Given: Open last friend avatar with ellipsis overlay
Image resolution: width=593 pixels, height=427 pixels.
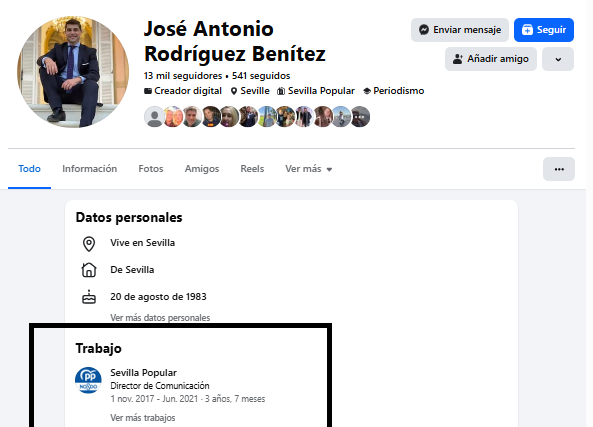Looking at the screenshot, I should pos(360,116).
